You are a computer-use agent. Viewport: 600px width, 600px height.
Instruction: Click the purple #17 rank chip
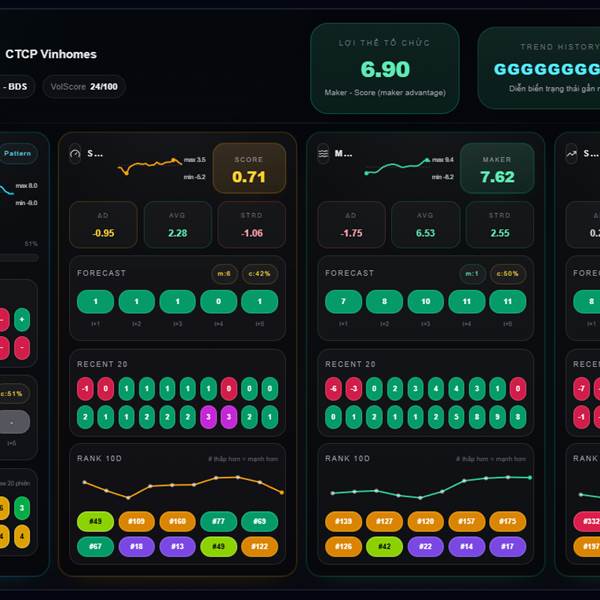508,546
